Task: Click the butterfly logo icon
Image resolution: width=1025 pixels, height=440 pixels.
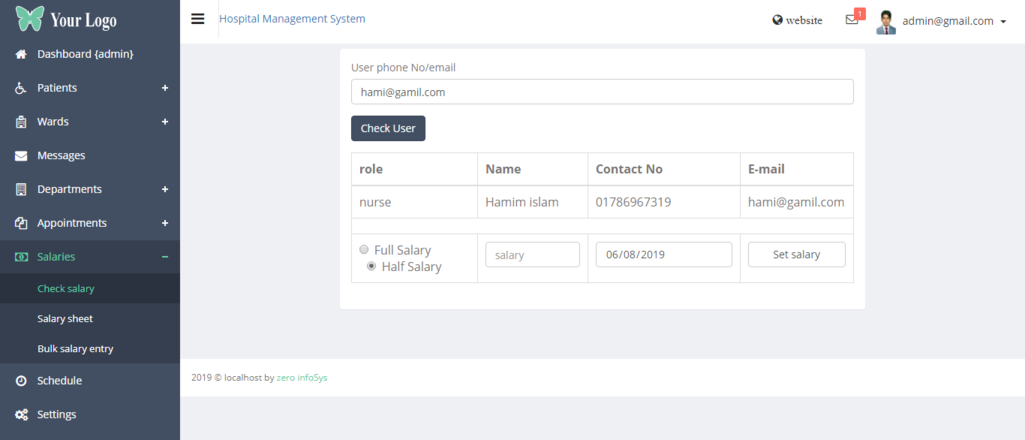Action: [30, 20]
